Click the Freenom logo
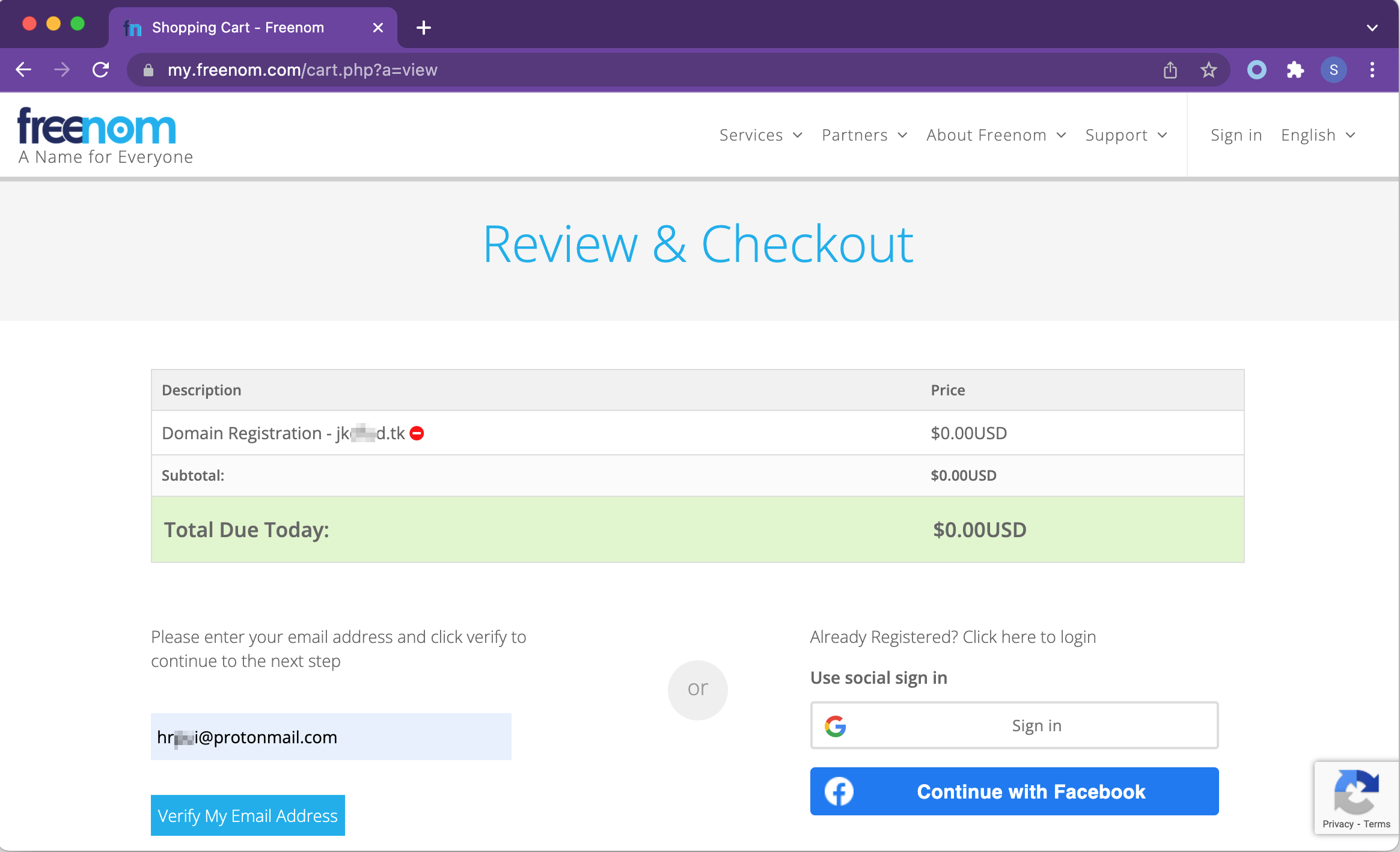The height and width of the screenshot is (852, 1400). point(97,126)
